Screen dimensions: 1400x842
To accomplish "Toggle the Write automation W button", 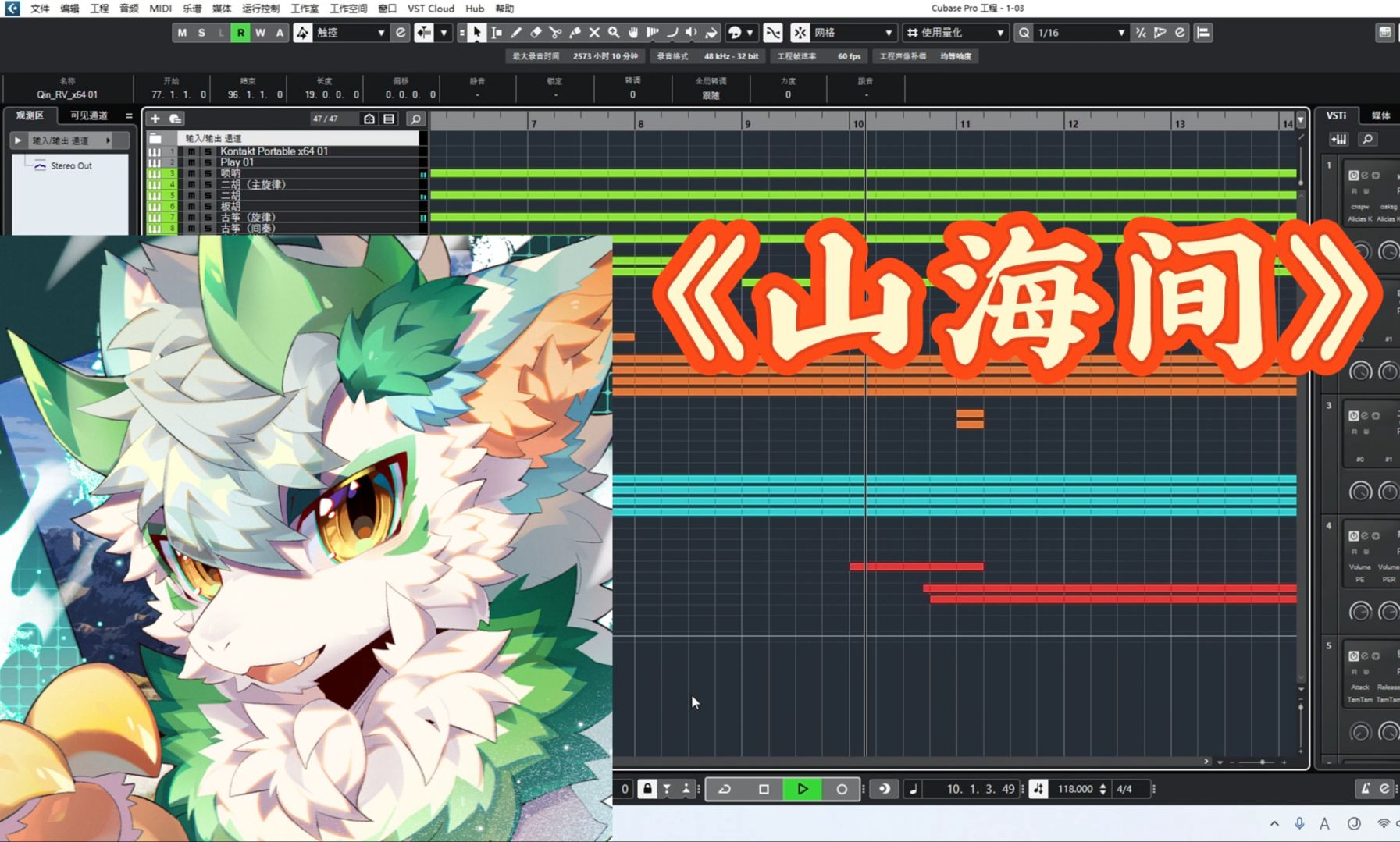I will (x=260, y=33).
